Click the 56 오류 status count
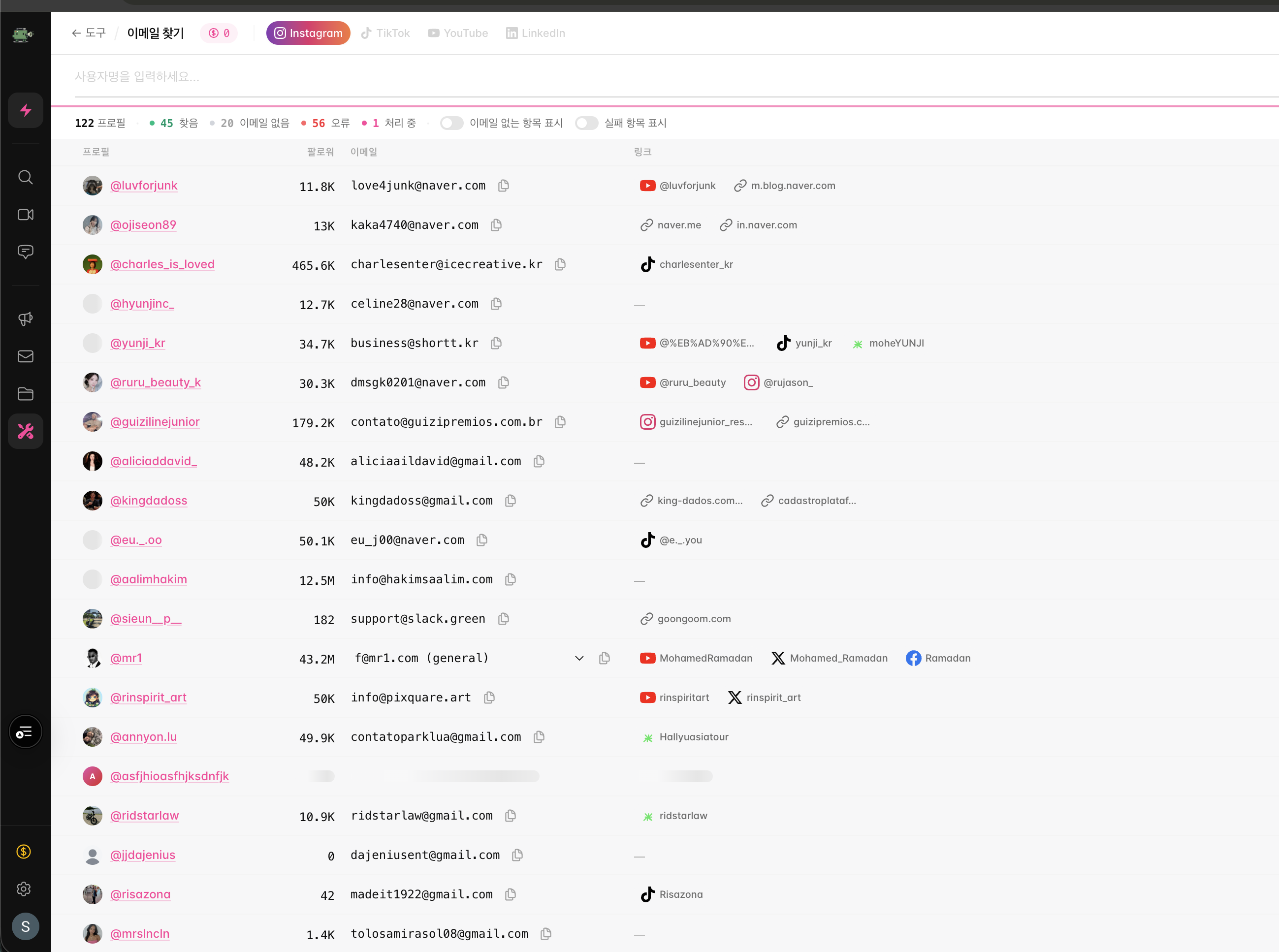 326,124
